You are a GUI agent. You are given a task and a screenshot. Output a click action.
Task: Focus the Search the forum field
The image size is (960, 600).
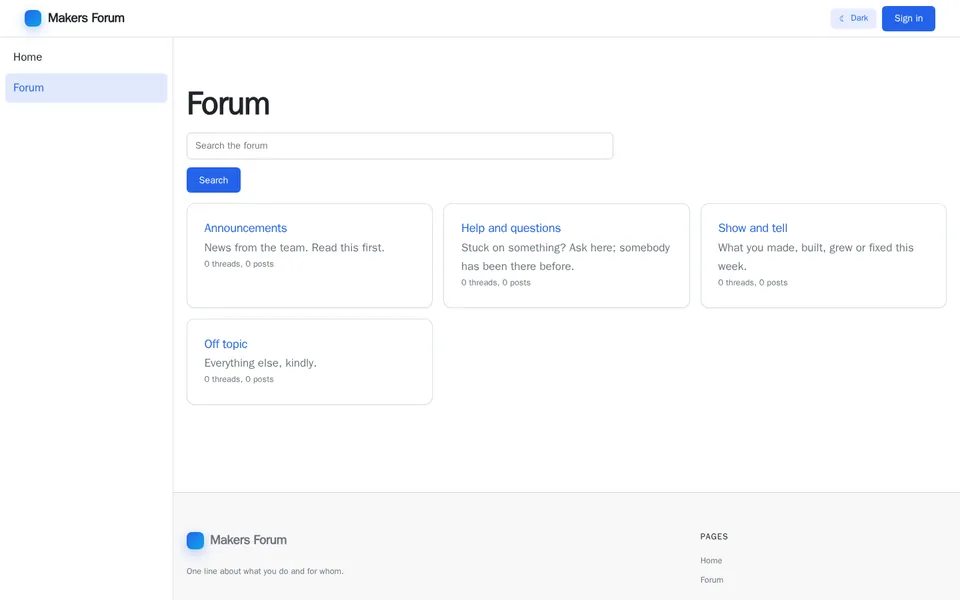click(400, 146)
